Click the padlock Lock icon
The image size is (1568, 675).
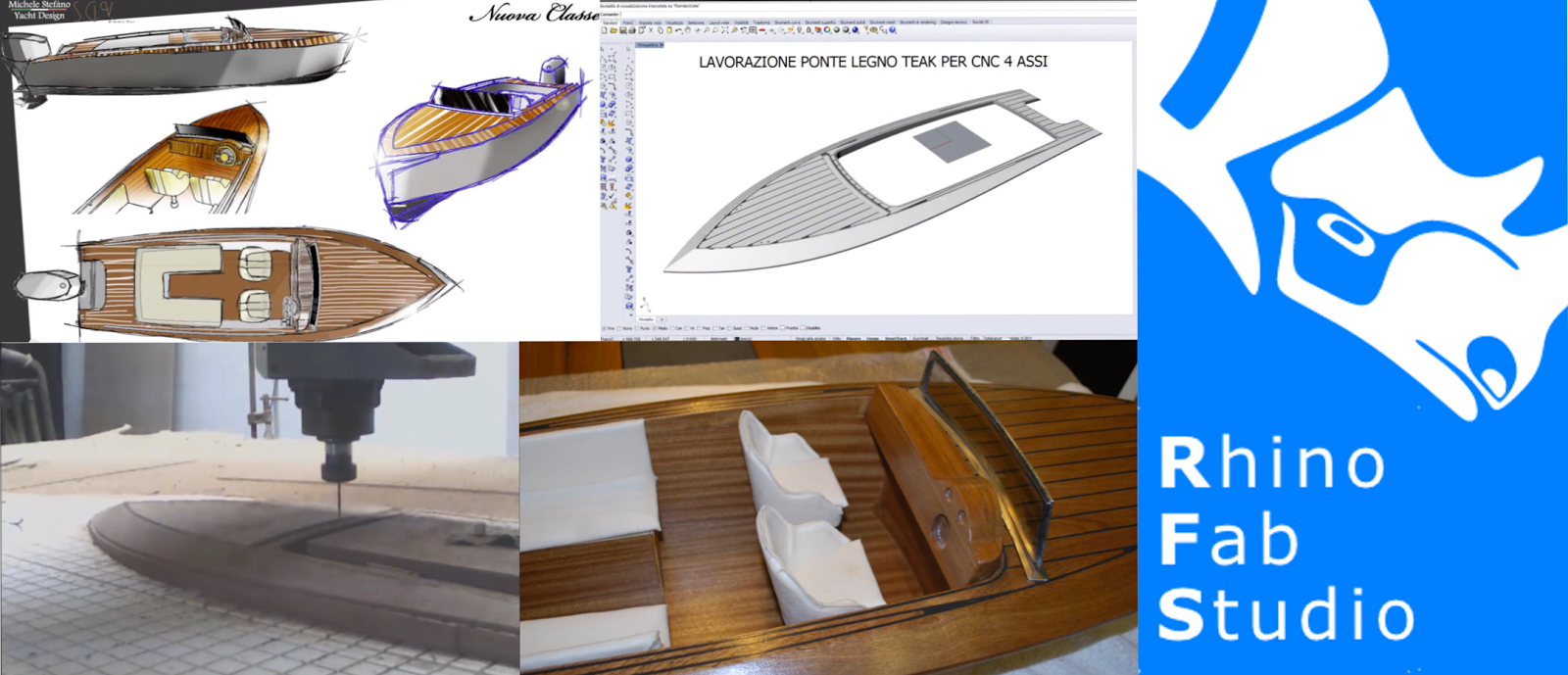click(x=808, y=30)
